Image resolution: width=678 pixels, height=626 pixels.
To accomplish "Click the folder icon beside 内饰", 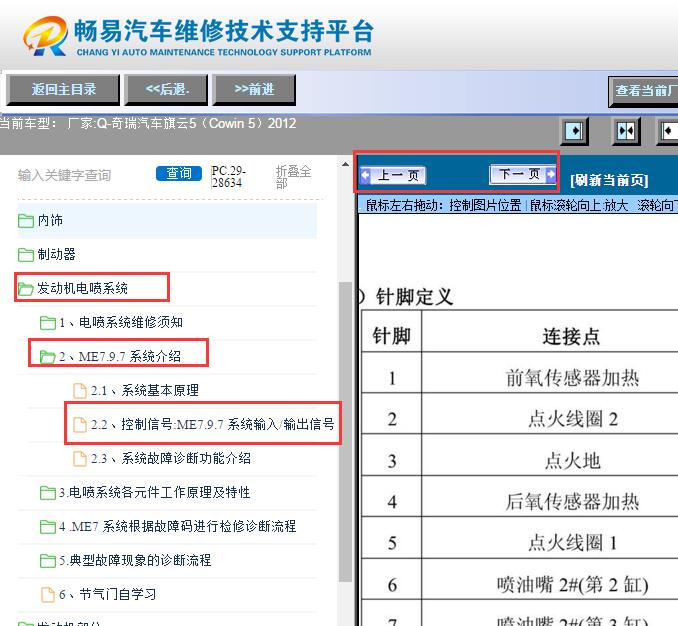I will pos(26,220).
